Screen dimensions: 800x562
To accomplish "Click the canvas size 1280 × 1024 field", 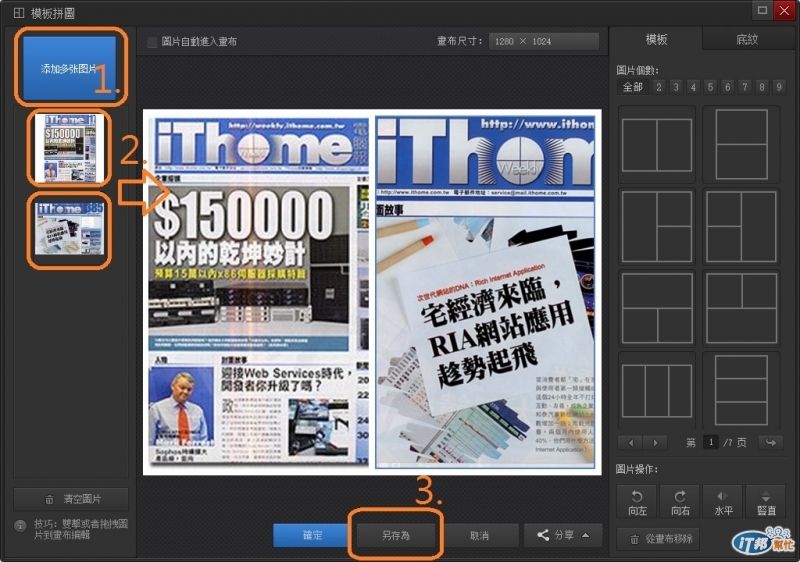I will 543,41.
